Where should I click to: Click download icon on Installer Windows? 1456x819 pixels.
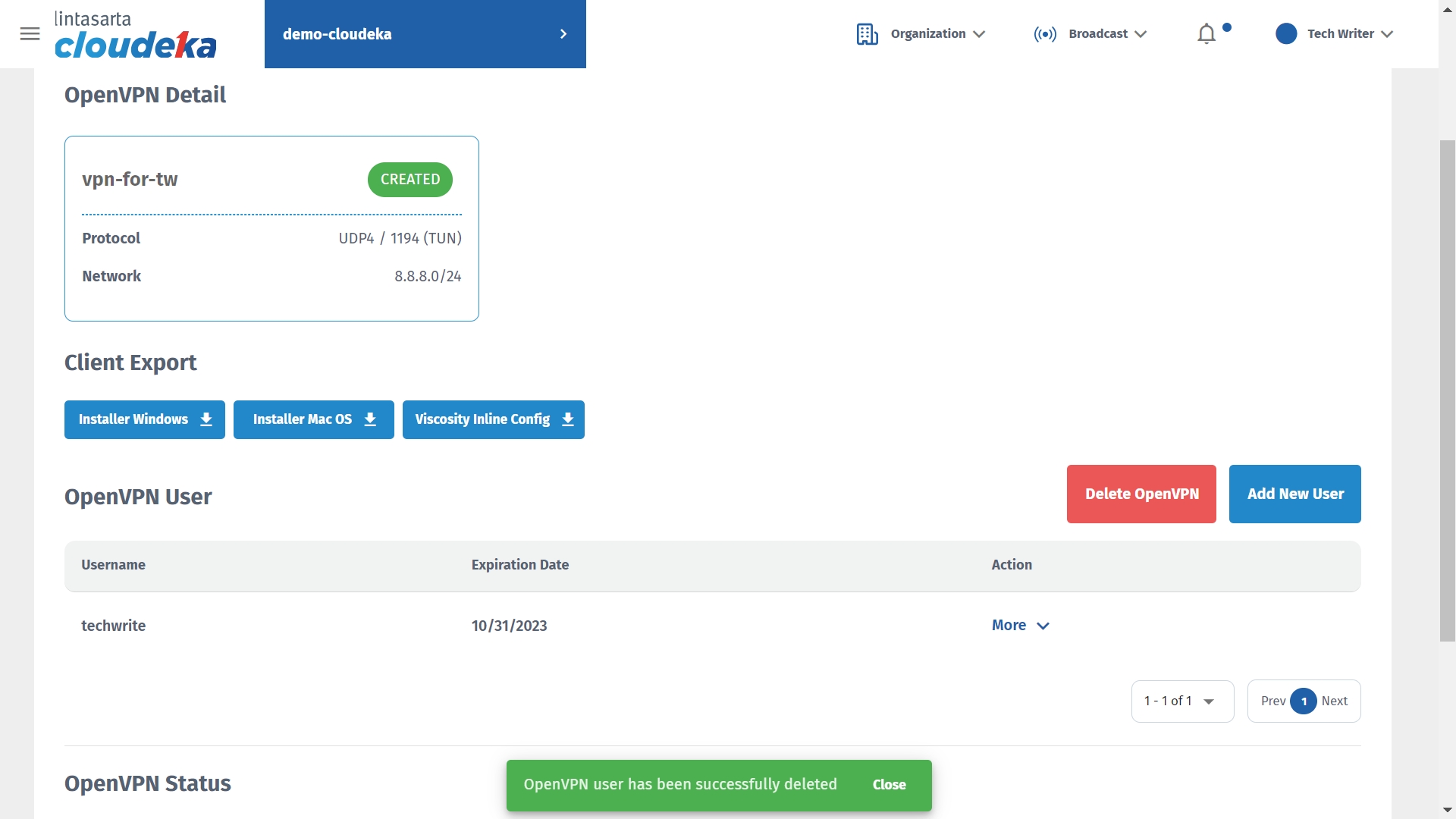point(206,419)
